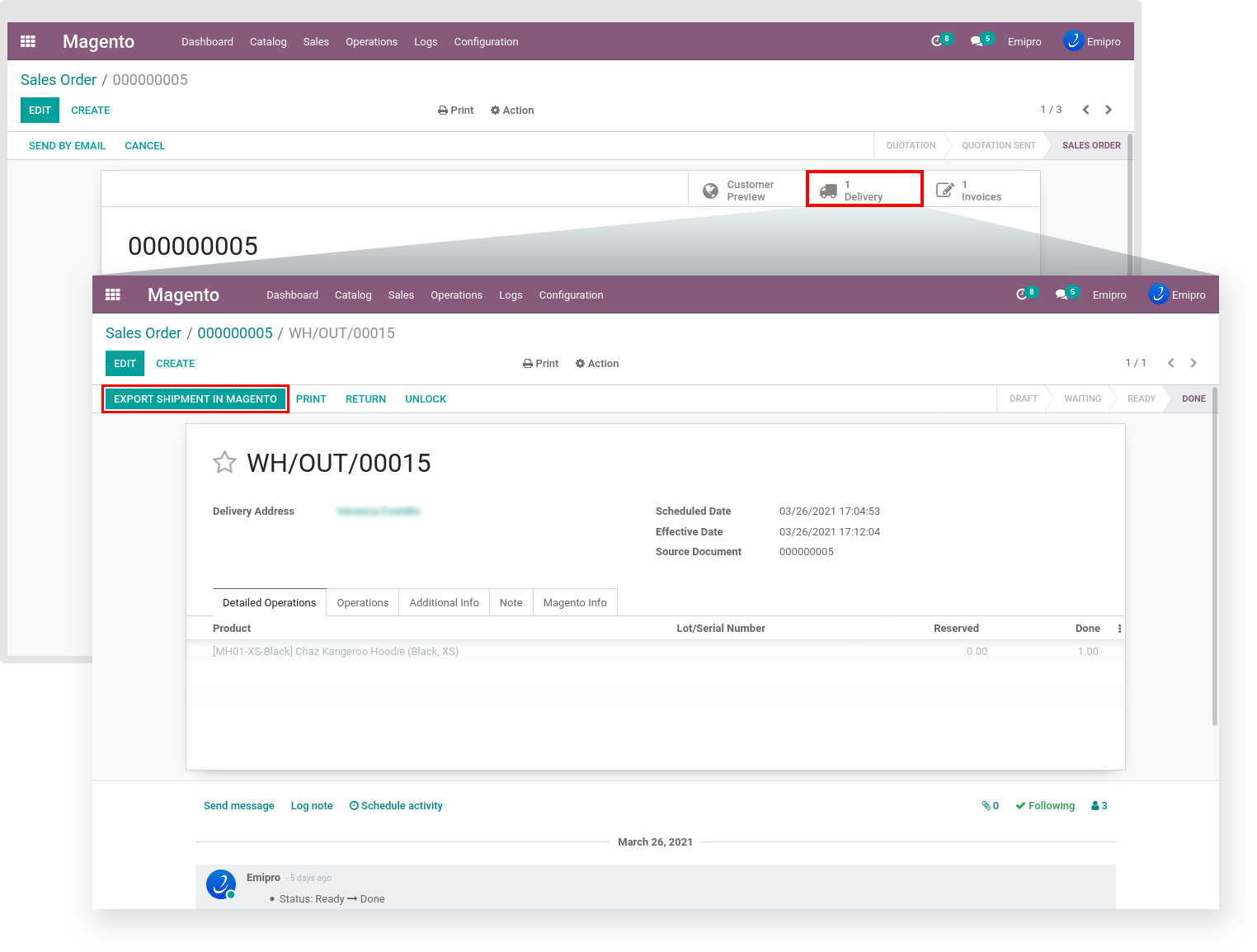1257x952 pixels.
Task: Open Customer Preview in back window
Action: point(746,189)
